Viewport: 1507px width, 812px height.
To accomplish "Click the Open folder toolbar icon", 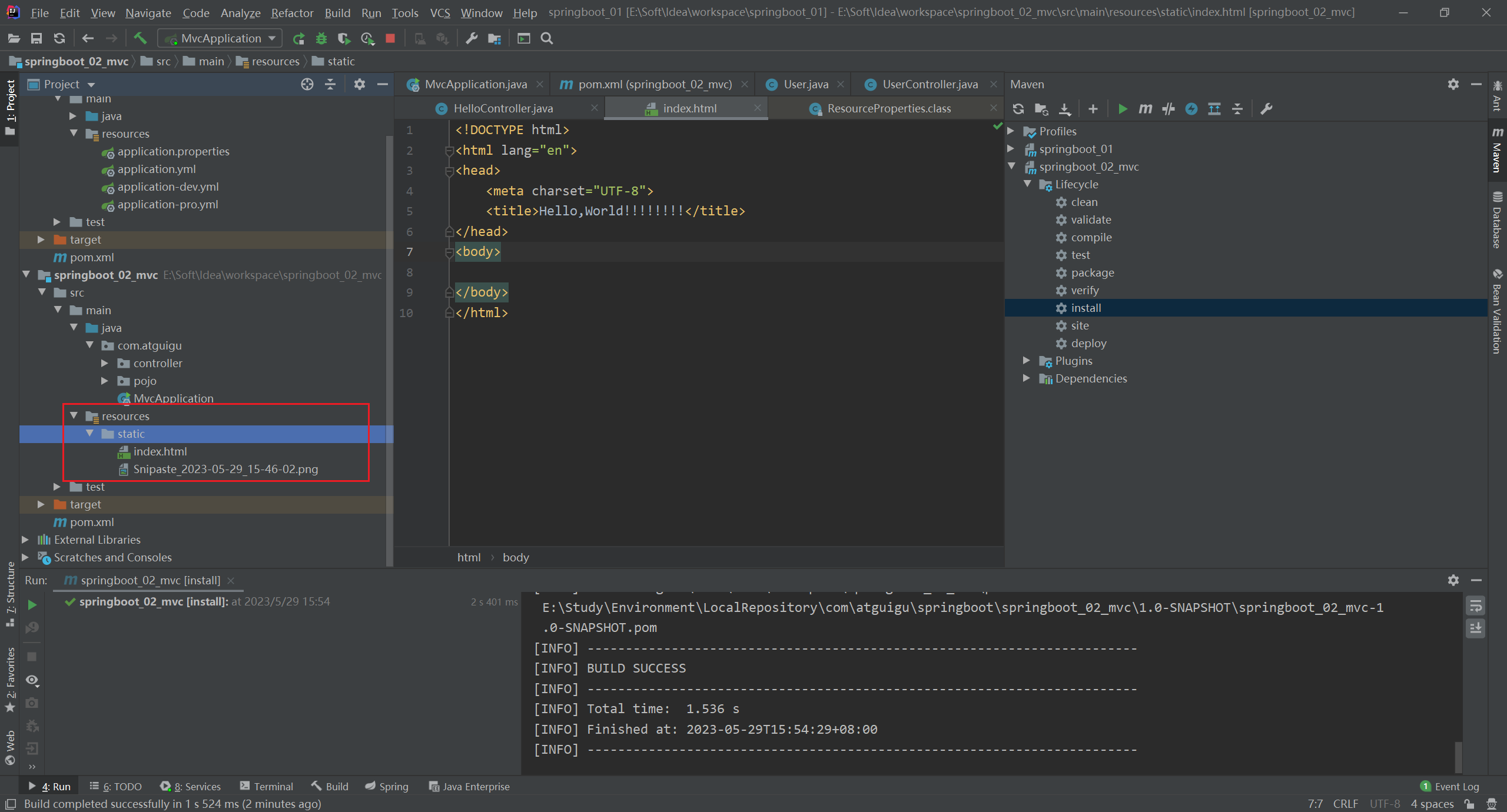I will coord(14,38).
